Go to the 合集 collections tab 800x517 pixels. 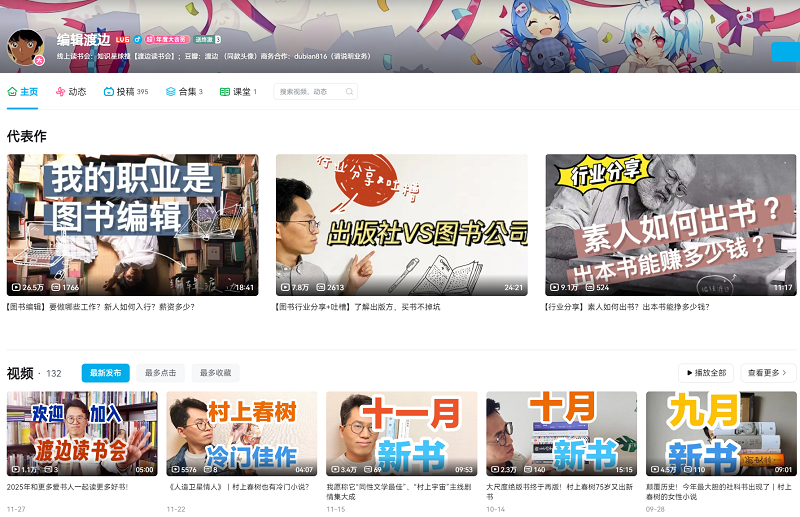pyautogui.click(x=184, y=91)
